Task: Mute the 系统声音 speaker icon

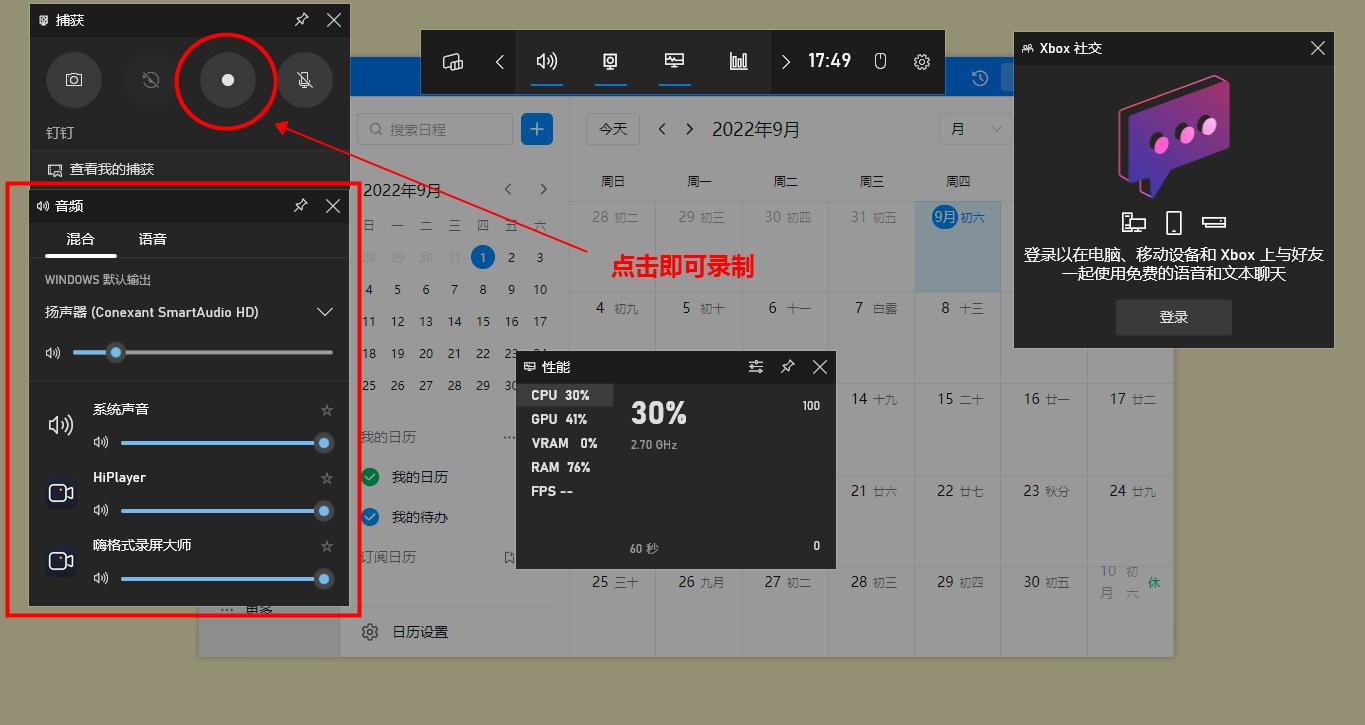Action: point(100,442)
